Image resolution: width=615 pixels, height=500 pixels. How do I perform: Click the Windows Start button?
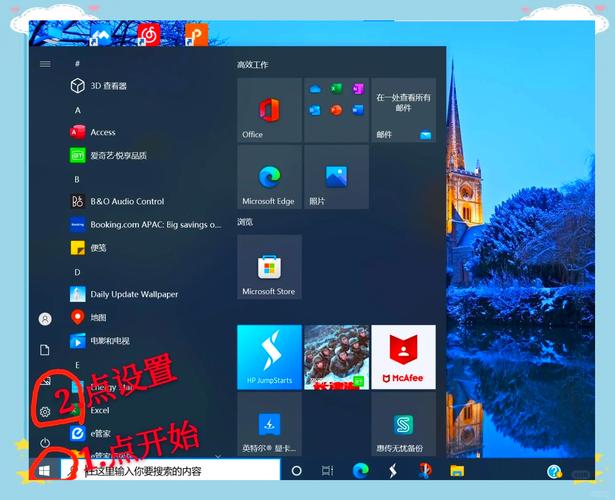point(44,471)
